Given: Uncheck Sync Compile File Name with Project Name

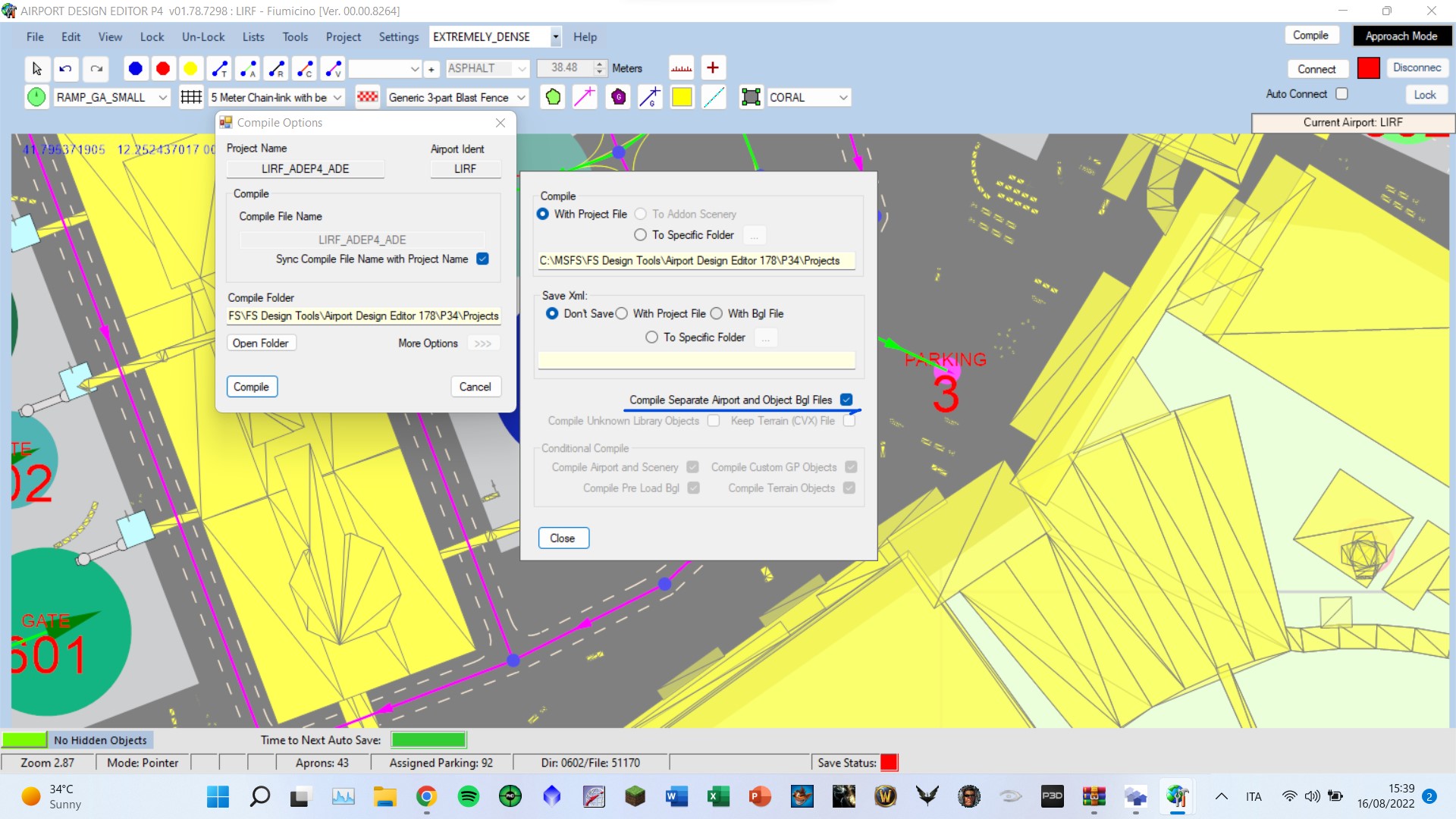Looking at the screenshot, I should [x=482, y=259].
